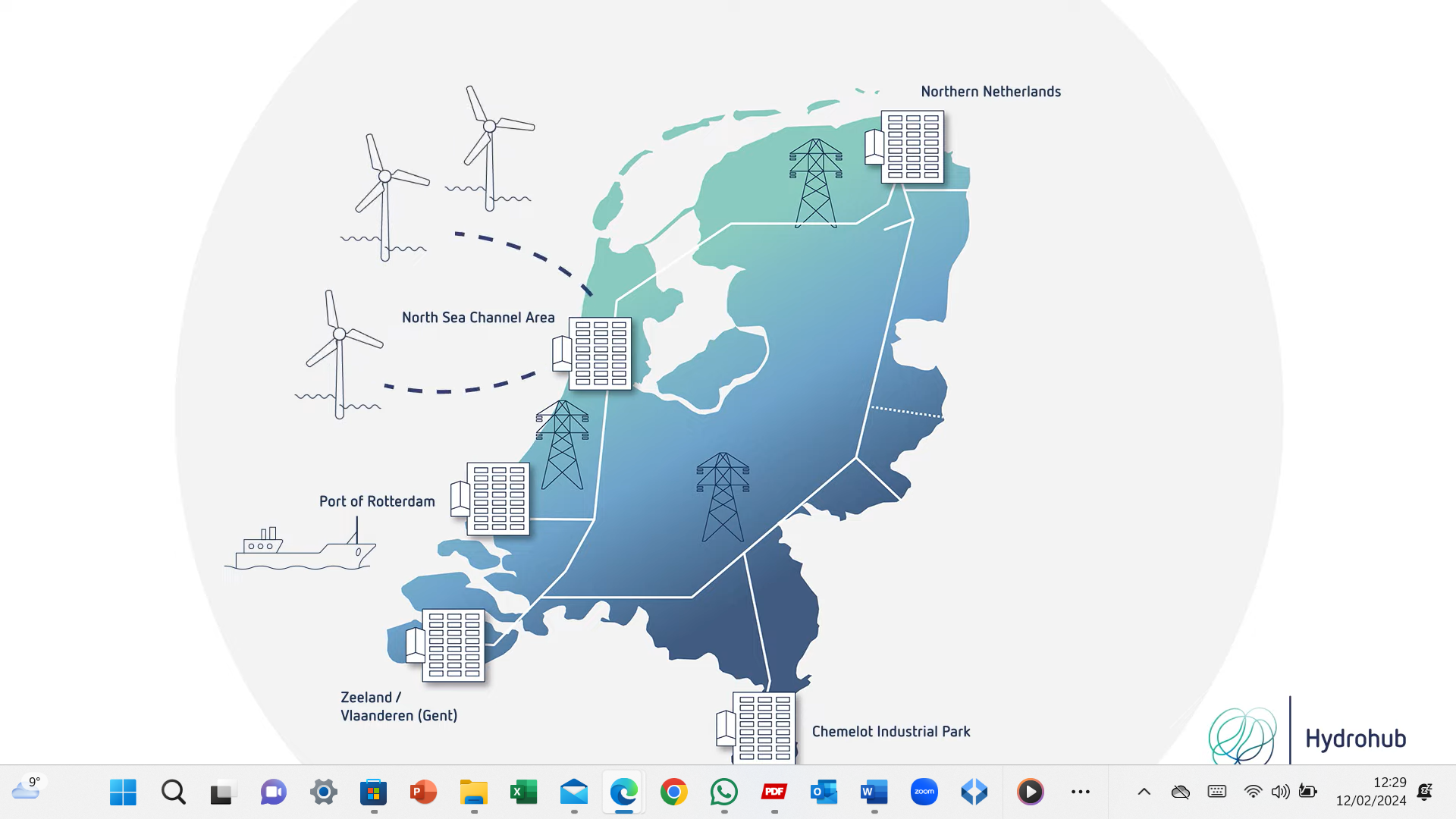Open Task View from taskbar

[x=223, y=792]
